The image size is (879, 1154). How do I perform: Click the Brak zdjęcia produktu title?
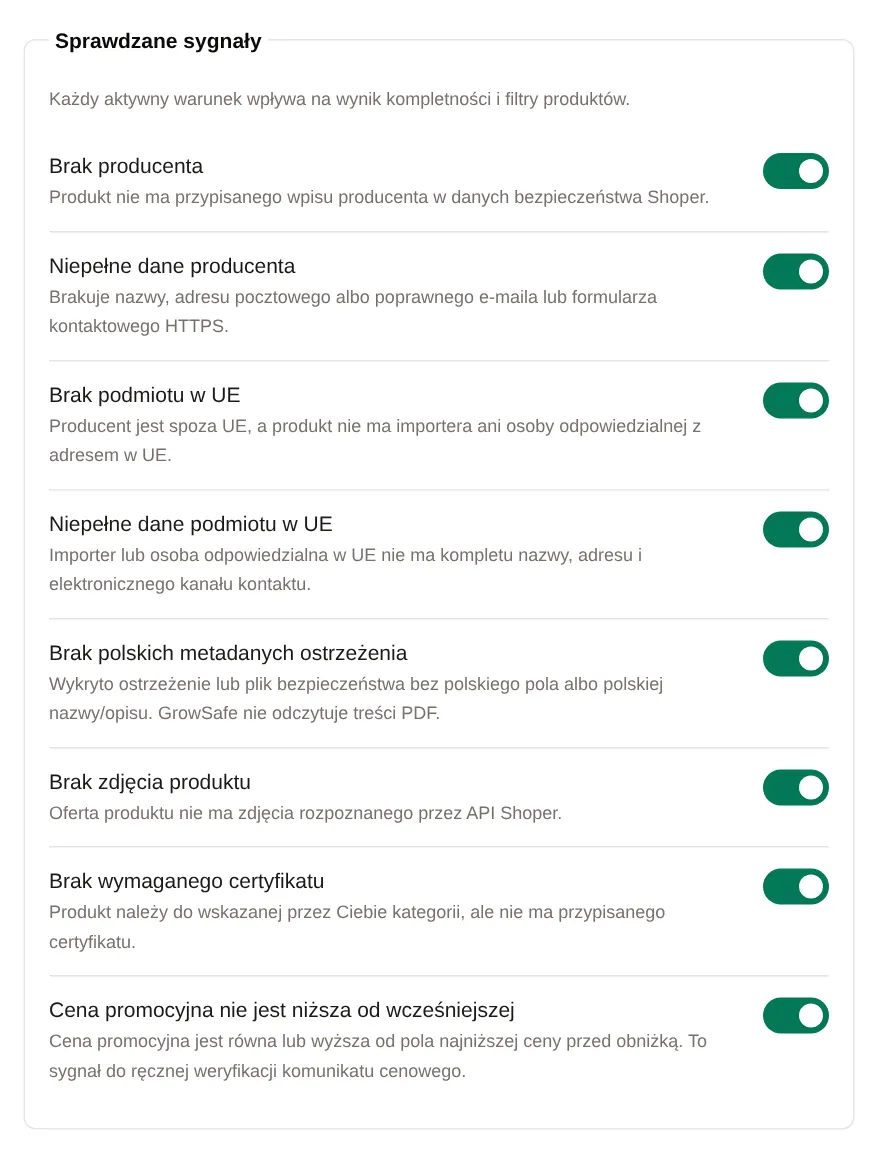(x=150, y=782)
